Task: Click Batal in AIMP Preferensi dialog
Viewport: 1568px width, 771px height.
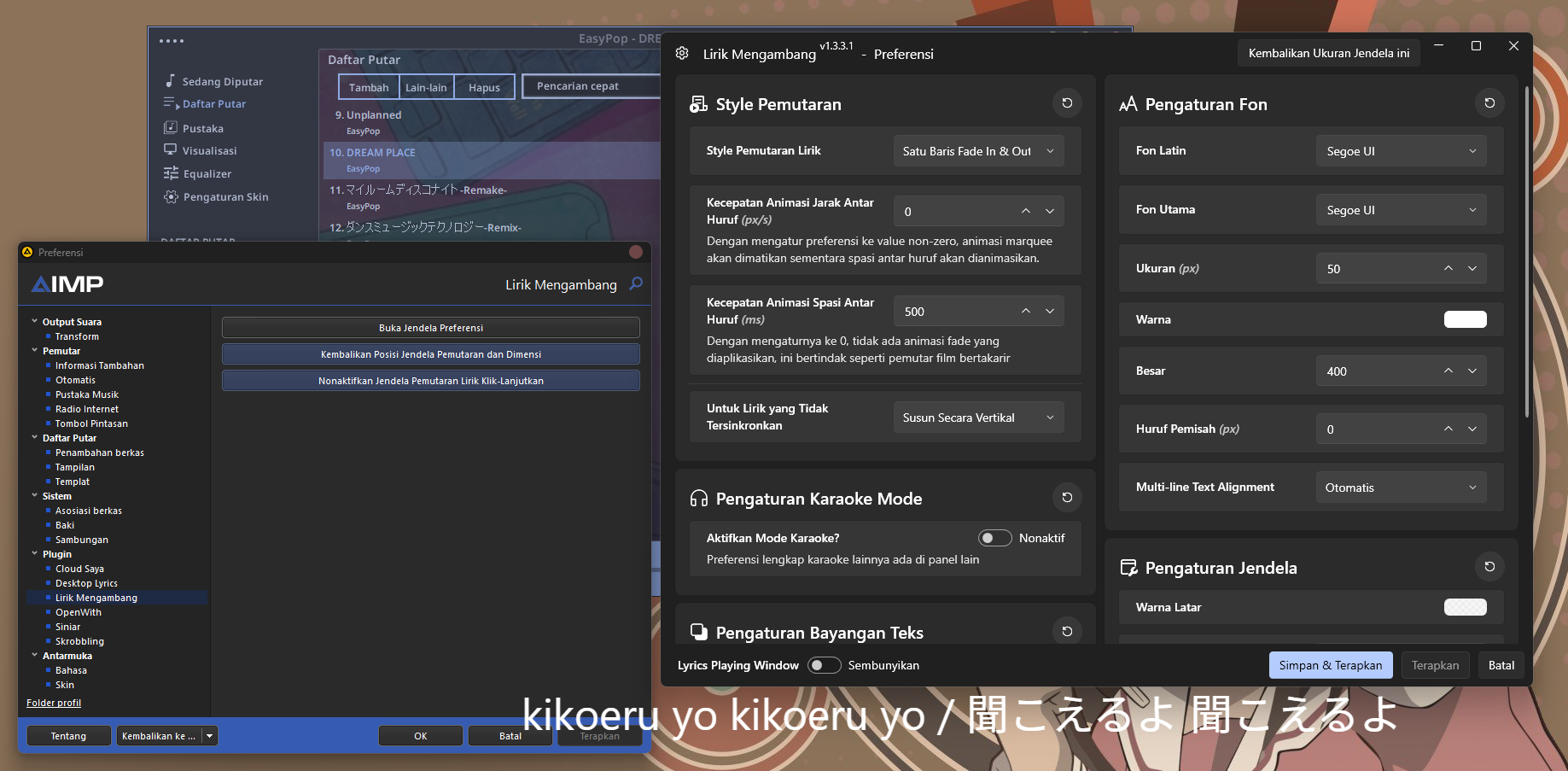Action: click(510, 736)
